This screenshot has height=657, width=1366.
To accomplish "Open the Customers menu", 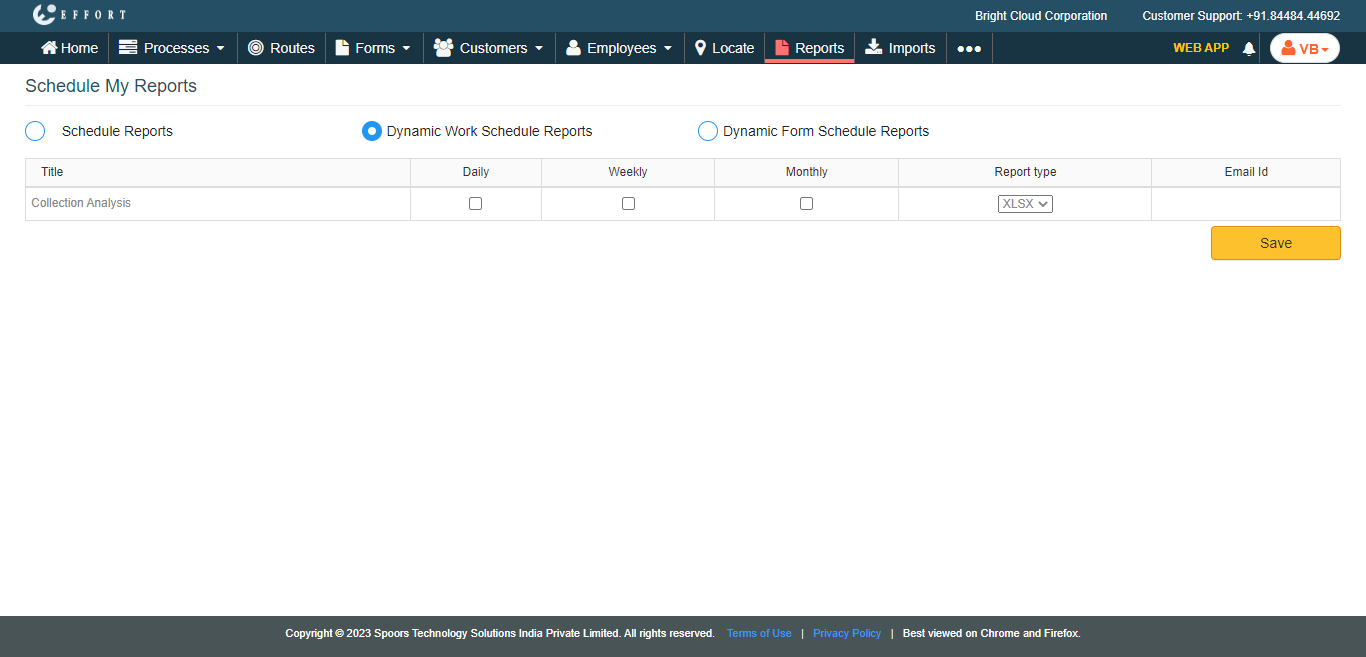I will click(x=489, y=48).
